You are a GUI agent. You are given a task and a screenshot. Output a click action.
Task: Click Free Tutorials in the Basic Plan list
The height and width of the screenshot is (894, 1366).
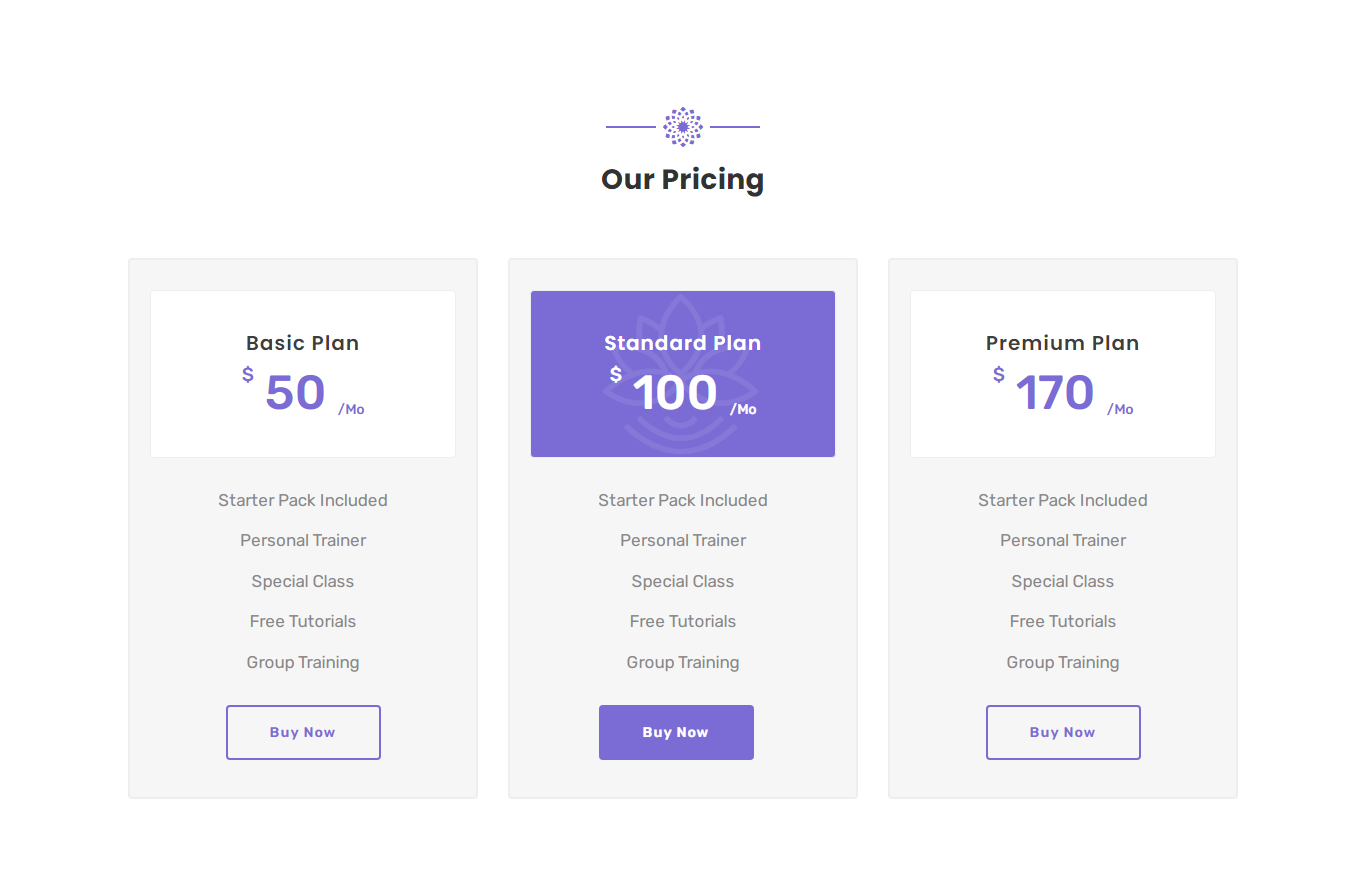[x=303, y=621]
